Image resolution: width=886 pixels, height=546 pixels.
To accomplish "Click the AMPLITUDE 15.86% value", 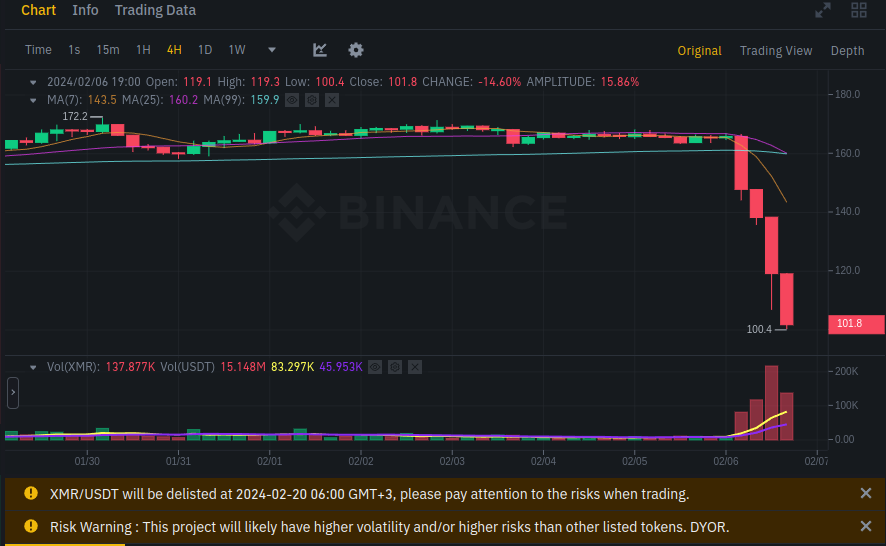I will coord(620,82).
